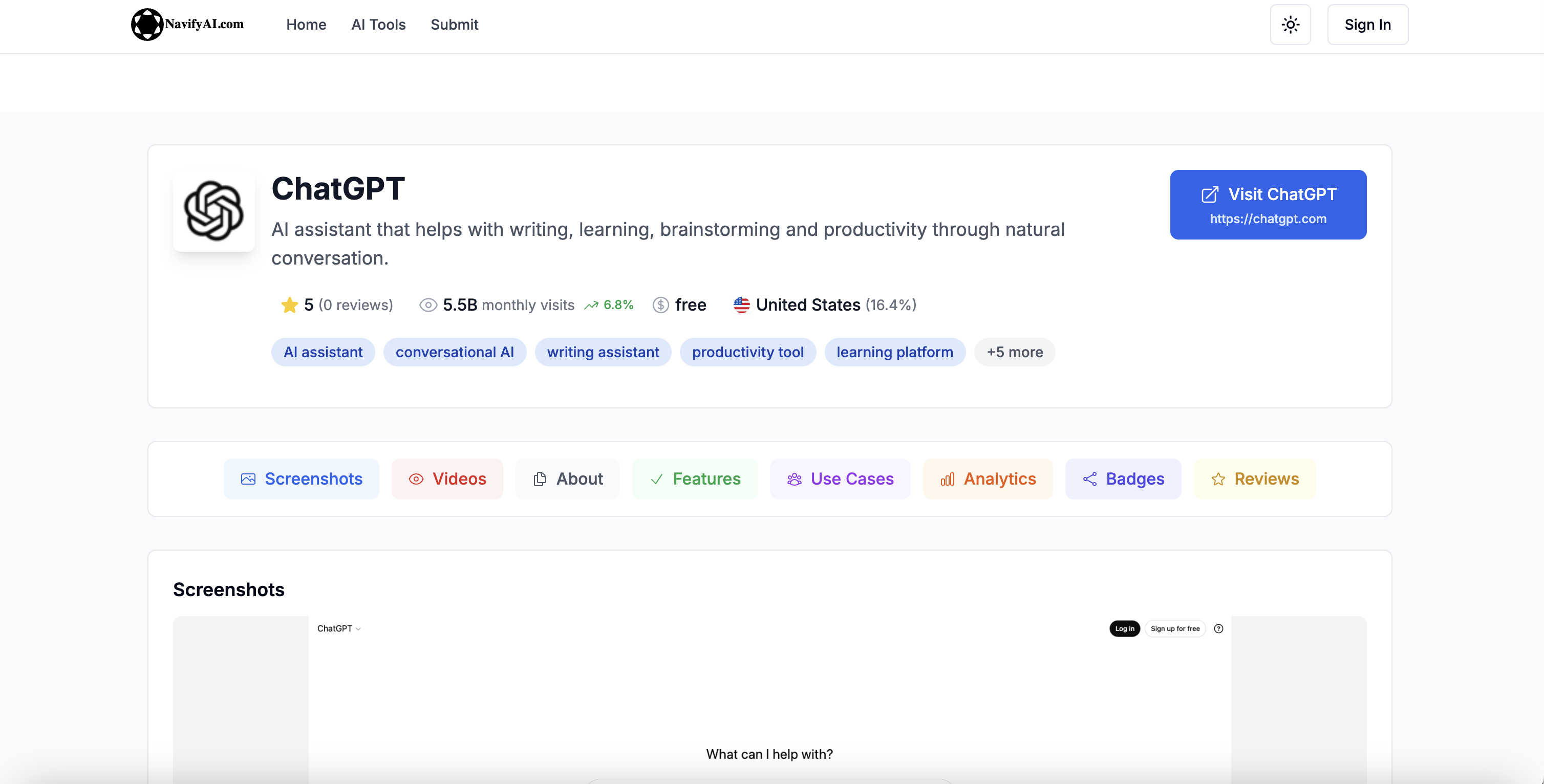The image size is (1544, 784).
Task: Click the star icon on Reviews tab
Action: point(1218,479)
